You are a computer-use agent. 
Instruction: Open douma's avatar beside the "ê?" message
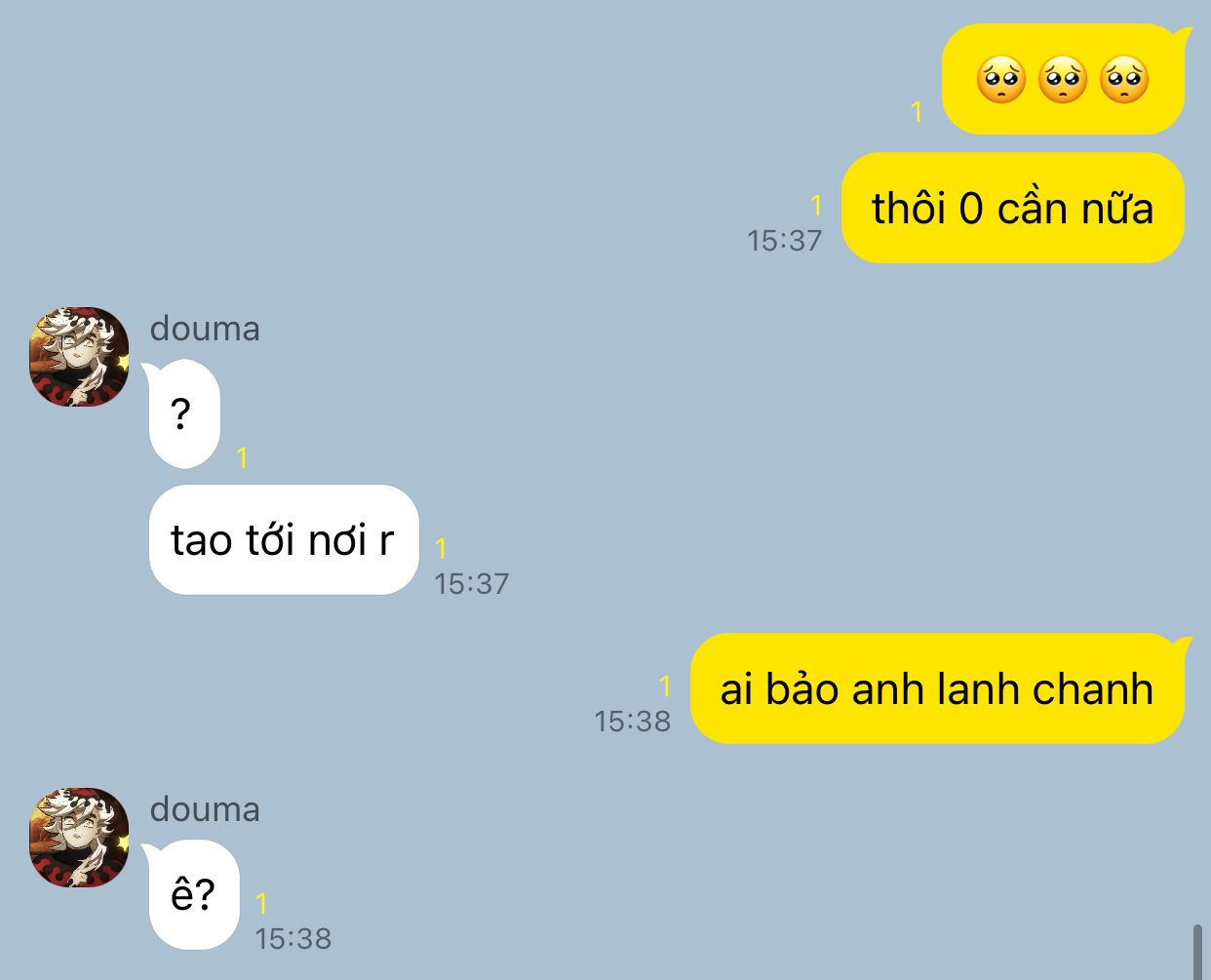tap(79, 838)
